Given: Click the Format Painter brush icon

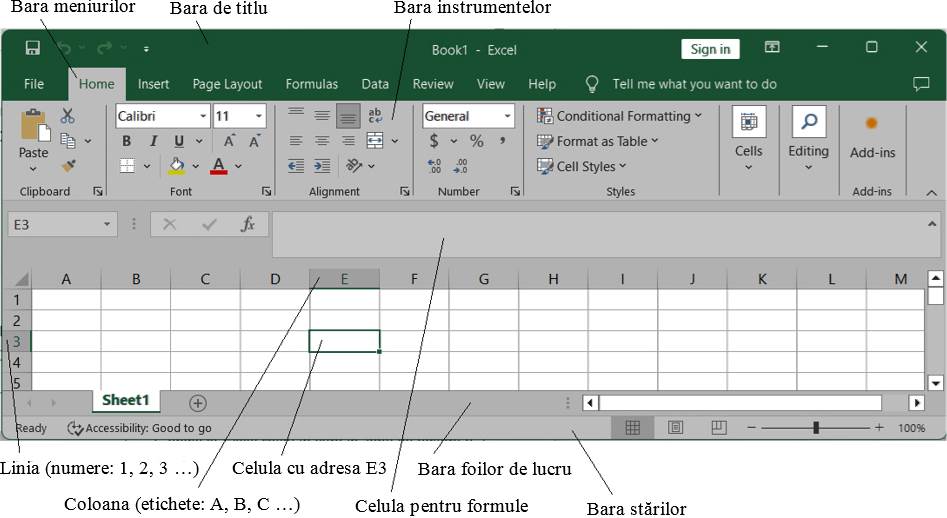Looking at the screenshot, I should 68,165.
